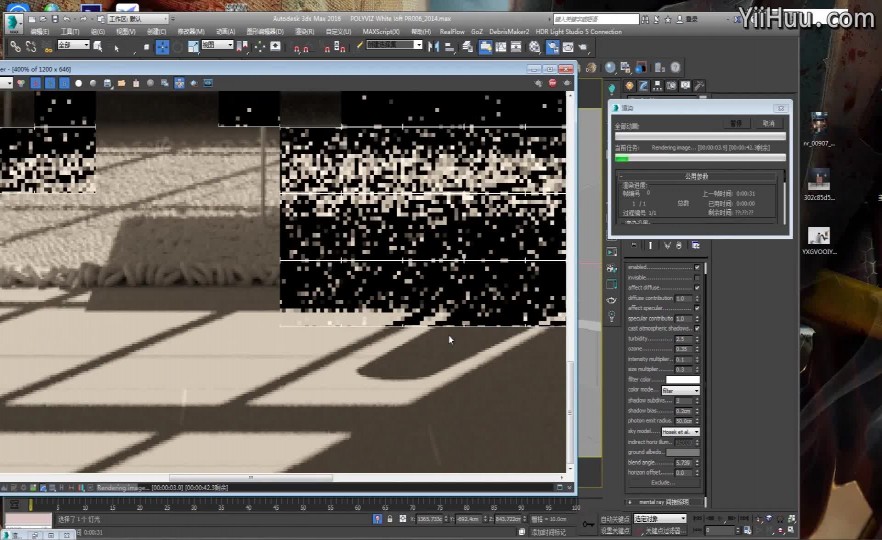Image resolution: width=882 pixels, height=540 pixels.
Task: Click the Exclude... button
Action: [663, 483]
